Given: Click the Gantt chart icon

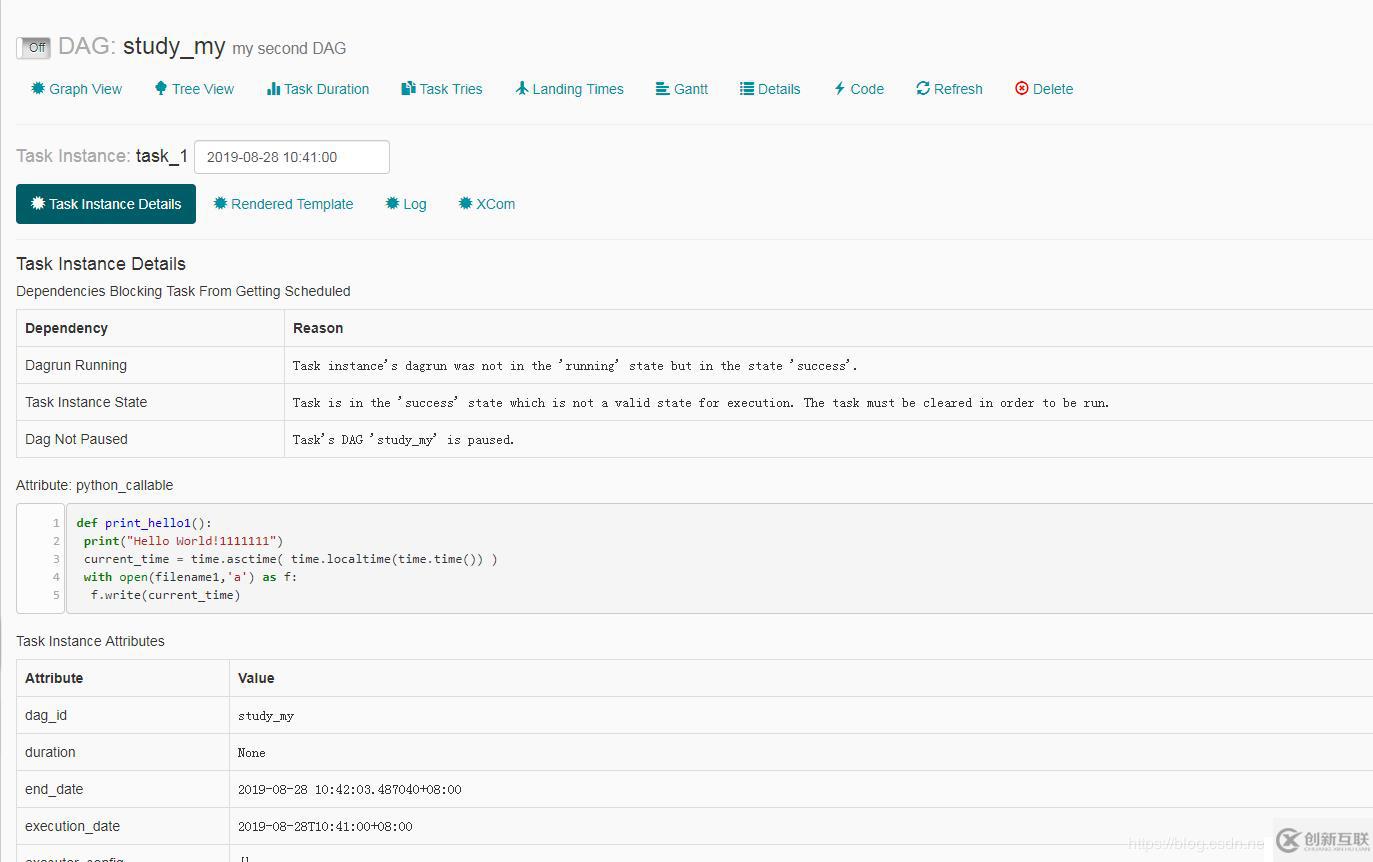Looking at the screenshot, I should pyautogui.click(x=662, y=88).
